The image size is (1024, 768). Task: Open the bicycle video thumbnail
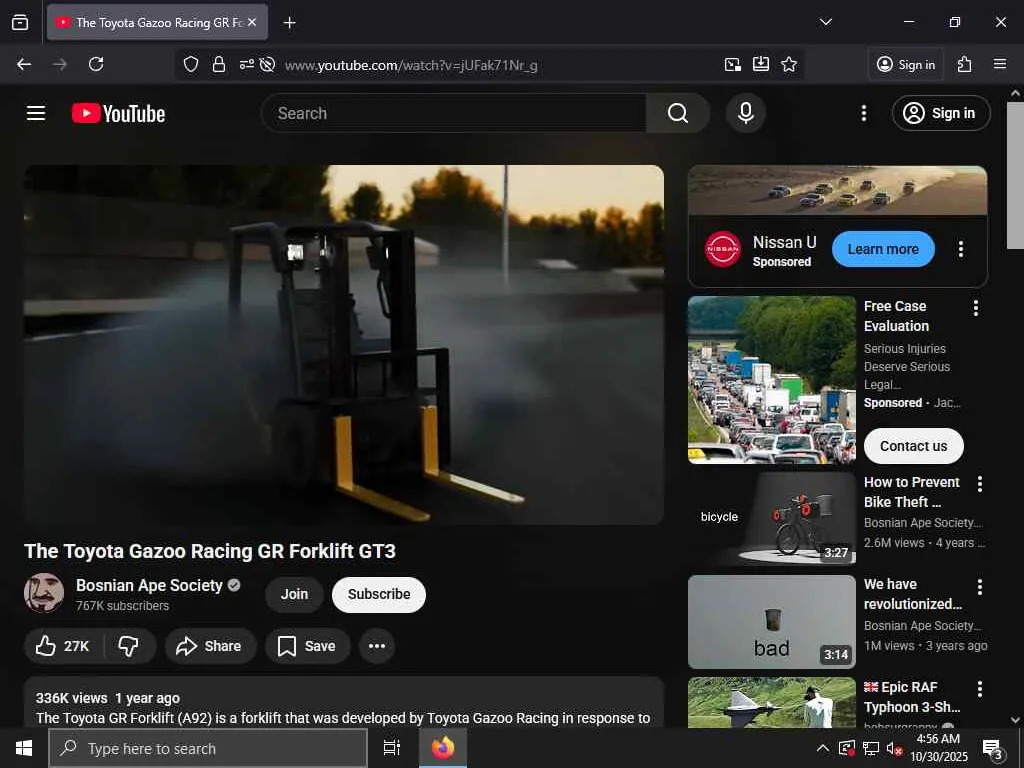tap(771, 519)
